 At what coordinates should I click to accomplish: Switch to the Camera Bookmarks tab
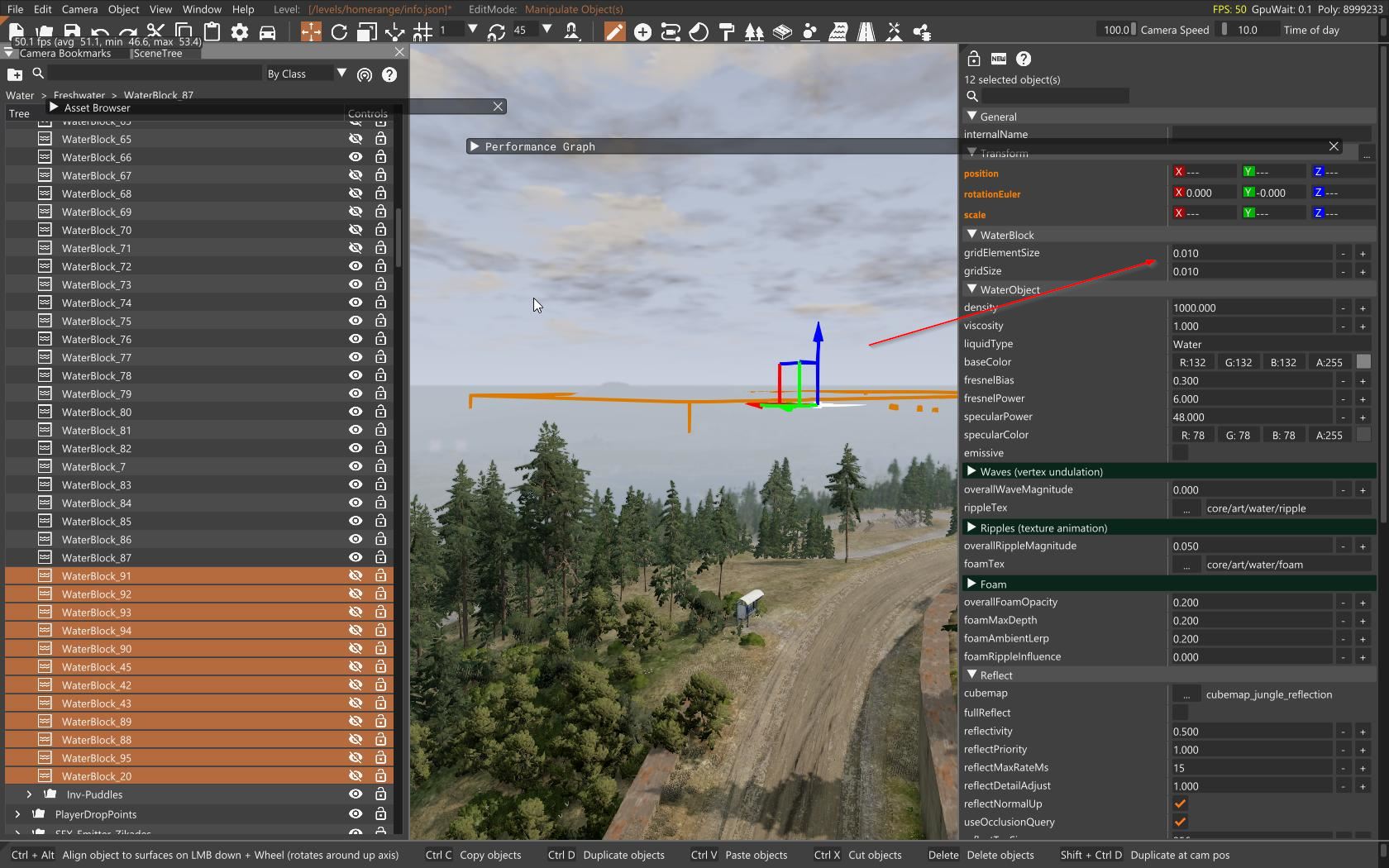pyautogui.click(x=64, y=53)
